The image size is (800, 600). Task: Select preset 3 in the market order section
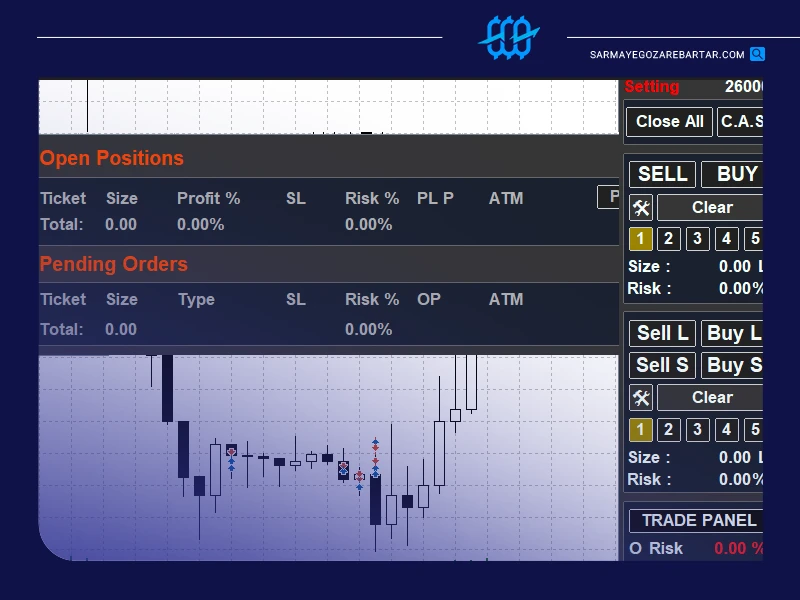697,238
